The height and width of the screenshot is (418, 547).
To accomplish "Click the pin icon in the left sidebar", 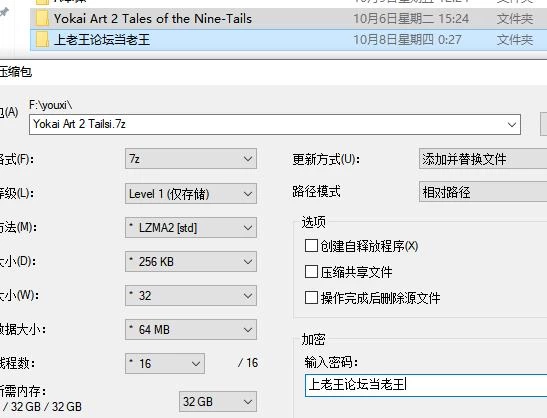I will click(x=4, y=13).
